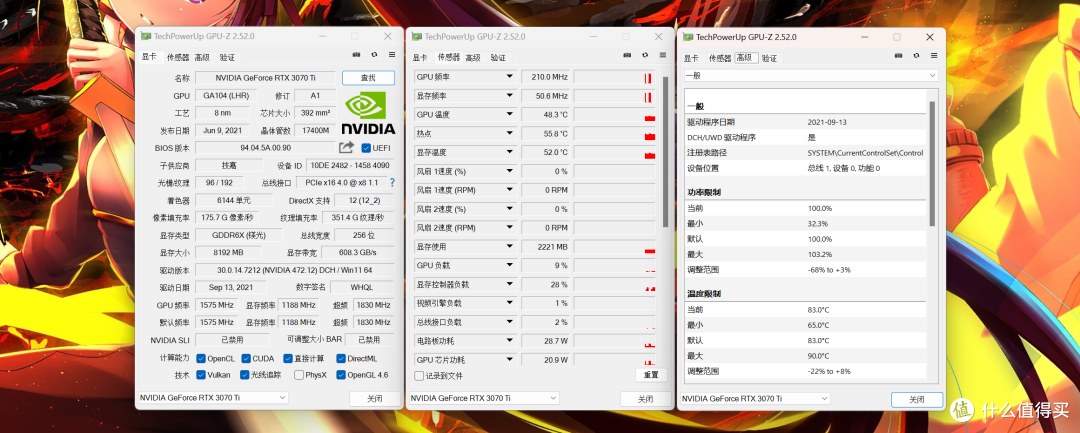Click the 显存使用 sensor graph
Screen dimensions: 1080x433
pyautogui.click(x=614, y=246)
